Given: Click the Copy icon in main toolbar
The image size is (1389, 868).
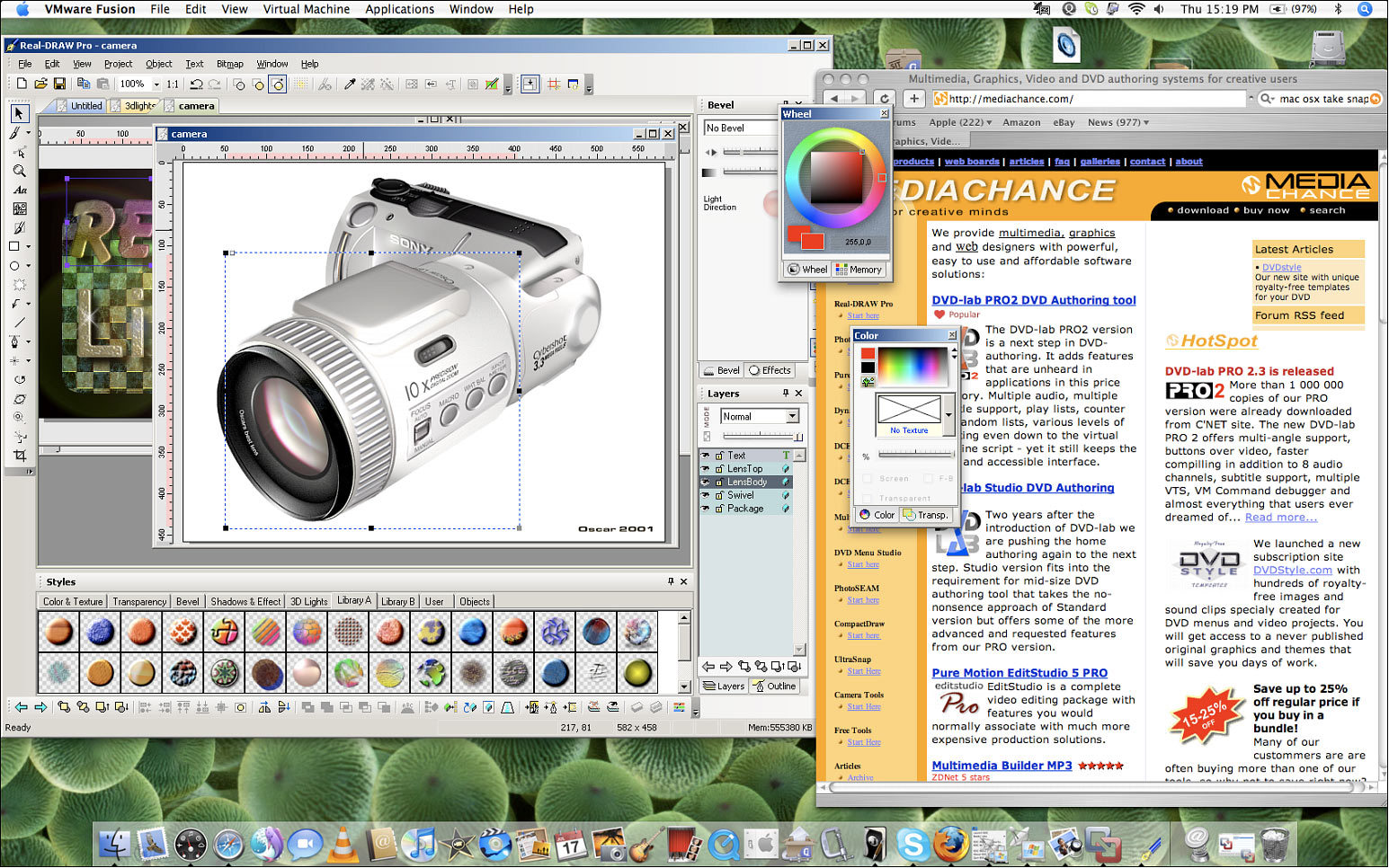Looking at the screenshot, I should pyautogui.click(x=84, y=84).
